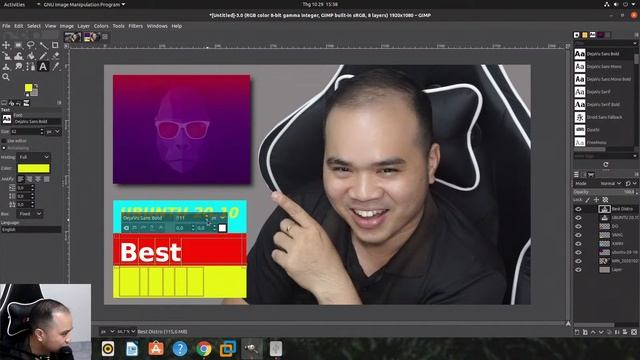Toggle visibility of the XANH layer
This screenshot has width=640, height=360.
coord(578,244)
